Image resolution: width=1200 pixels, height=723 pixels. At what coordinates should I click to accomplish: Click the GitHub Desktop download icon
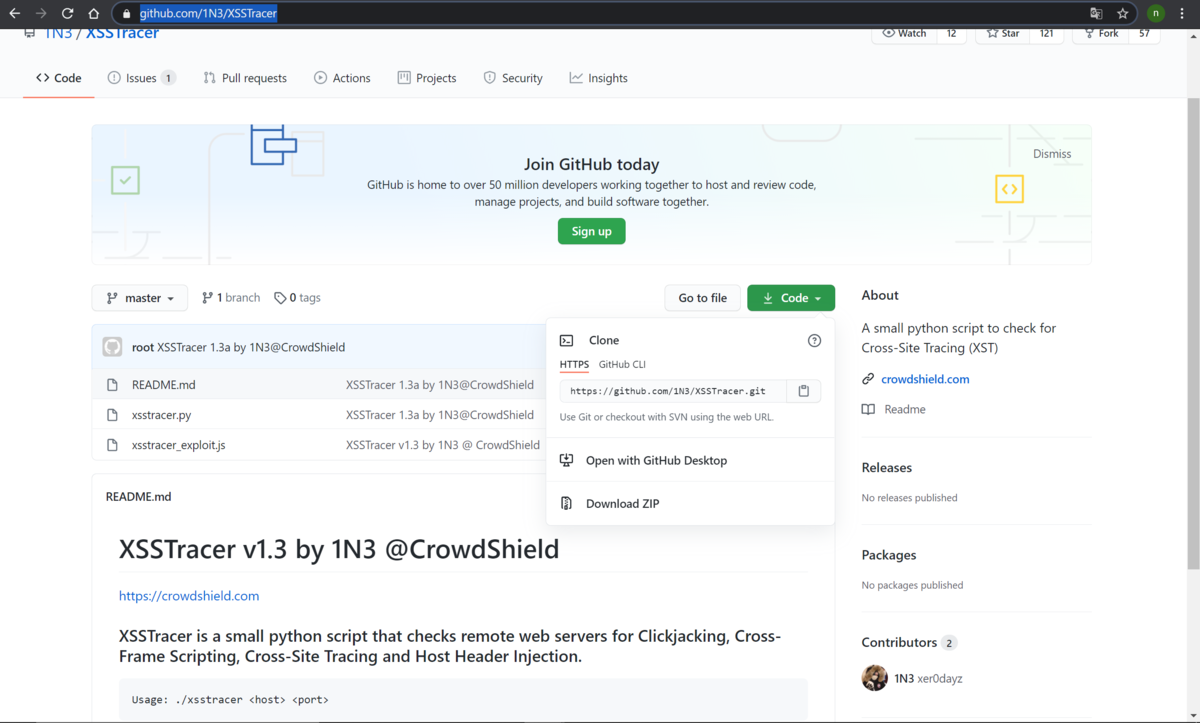point(566,460)
